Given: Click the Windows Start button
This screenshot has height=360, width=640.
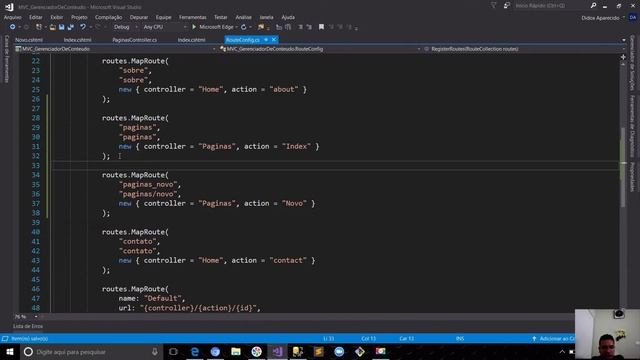Looking at the screenshot, I should 10,351.
